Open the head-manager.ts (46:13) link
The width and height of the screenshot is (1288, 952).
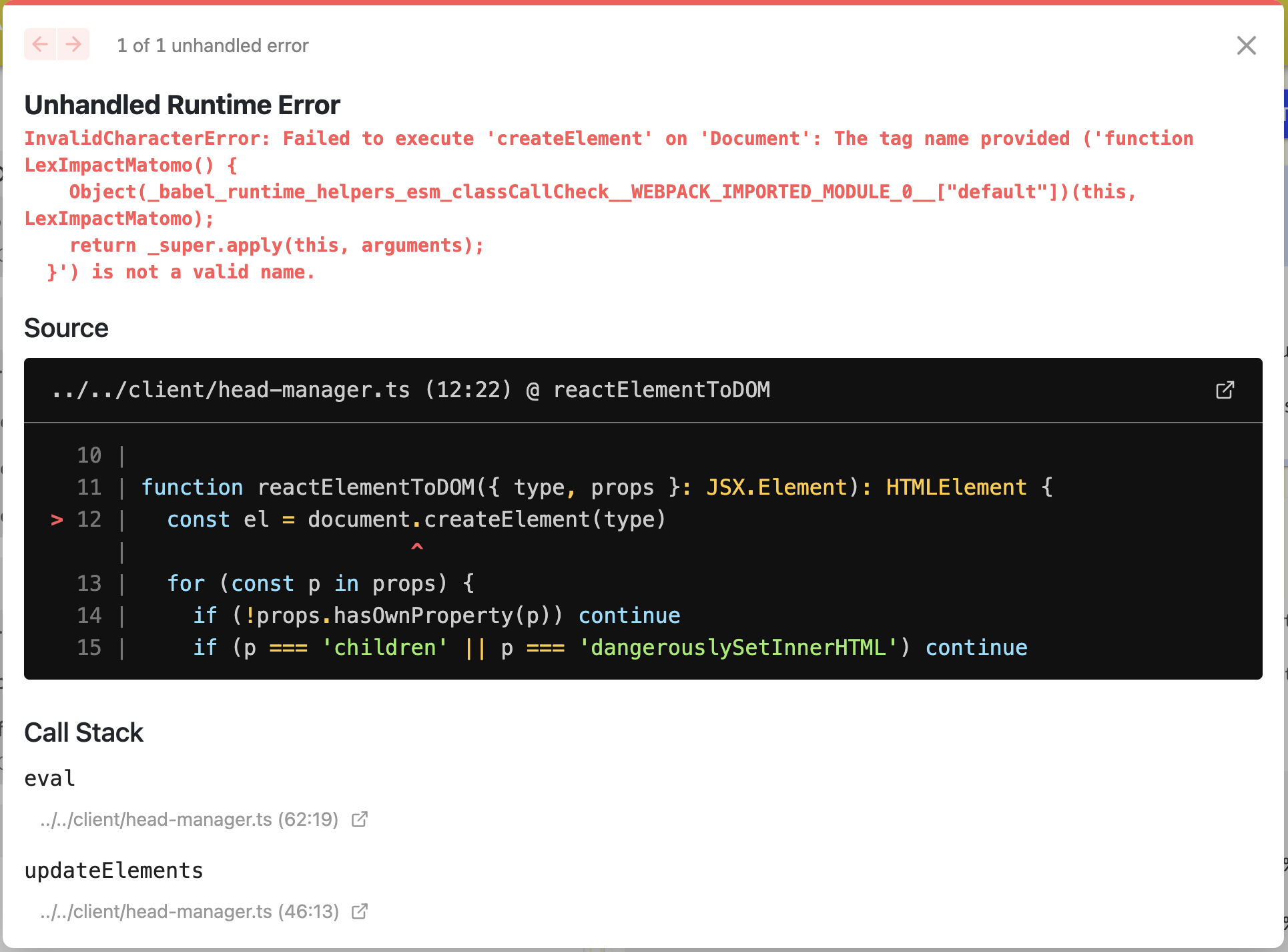click(190, 911)
